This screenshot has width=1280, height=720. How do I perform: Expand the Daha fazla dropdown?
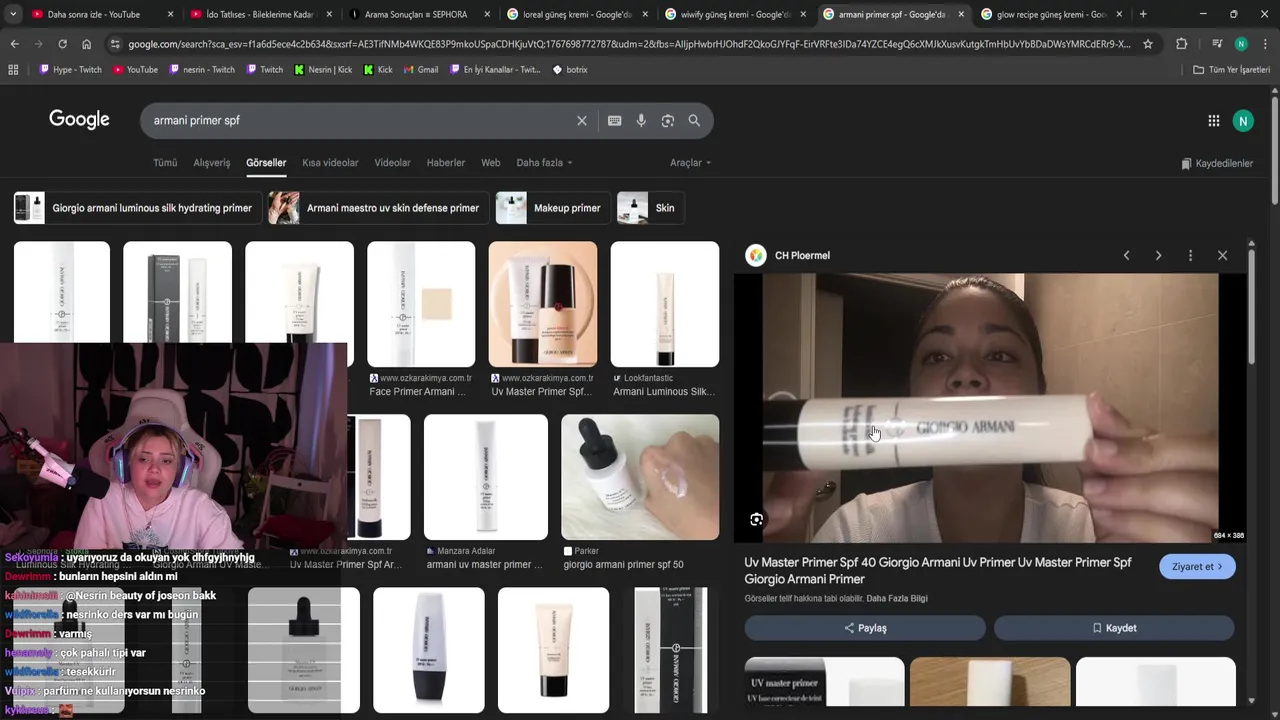[x=544, y=163]
